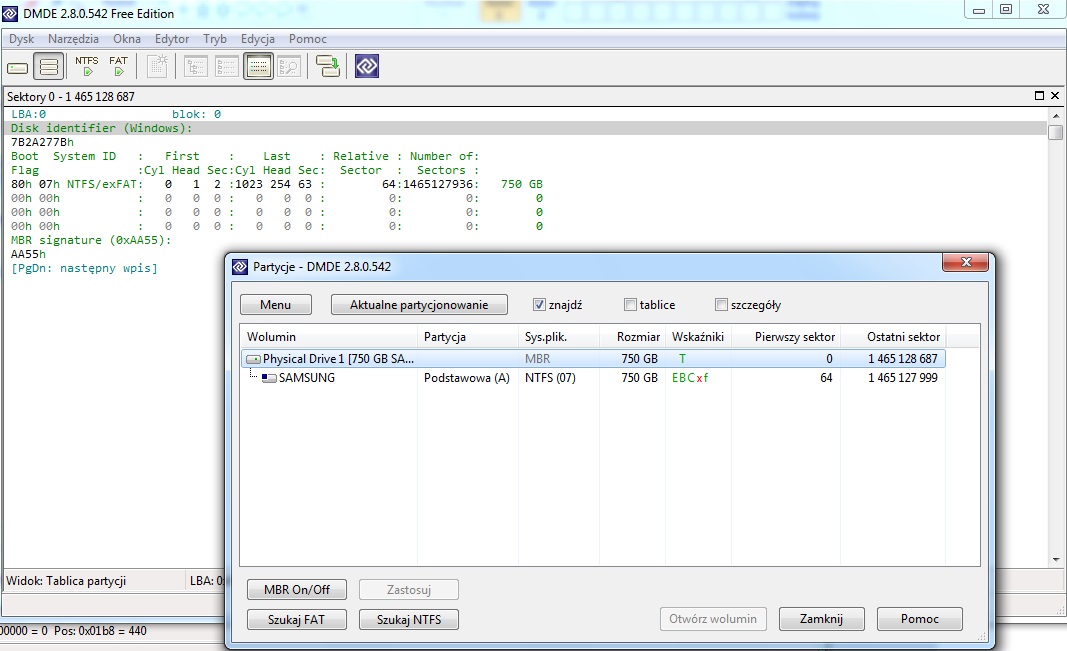Click the scroll-up arrow of the editor scrollbar
1067x651 pixels.
click(1055, 116)
